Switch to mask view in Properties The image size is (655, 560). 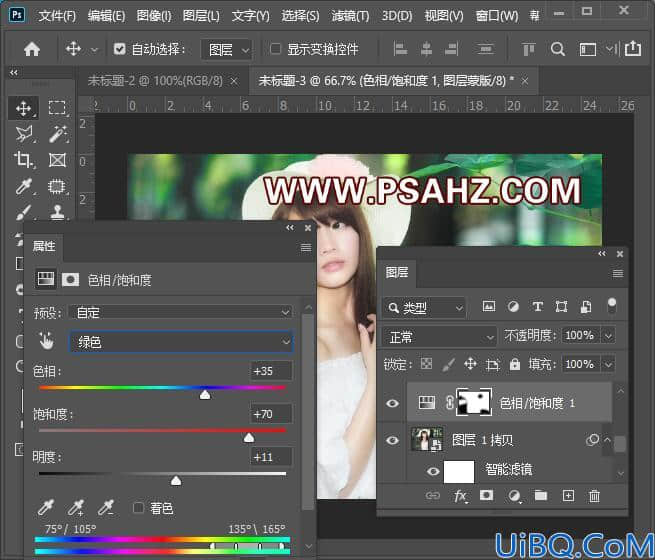point(70,279)
